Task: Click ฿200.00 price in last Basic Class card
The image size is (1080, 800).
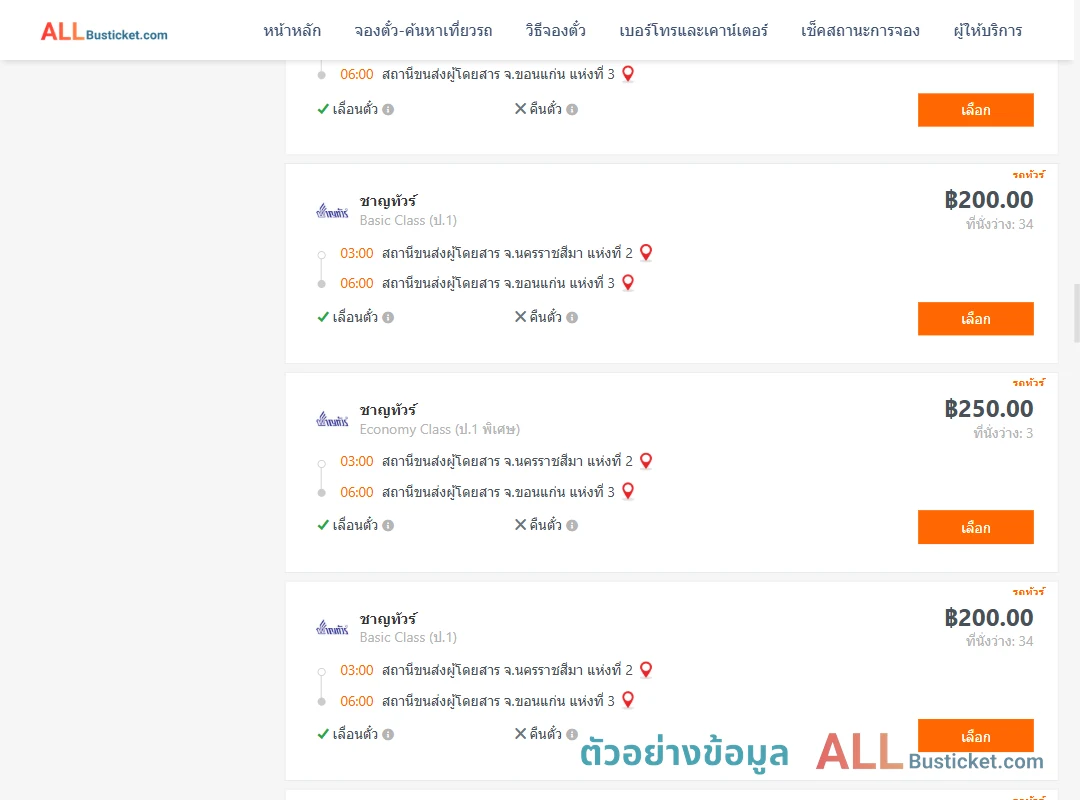Action: [988, 617]
